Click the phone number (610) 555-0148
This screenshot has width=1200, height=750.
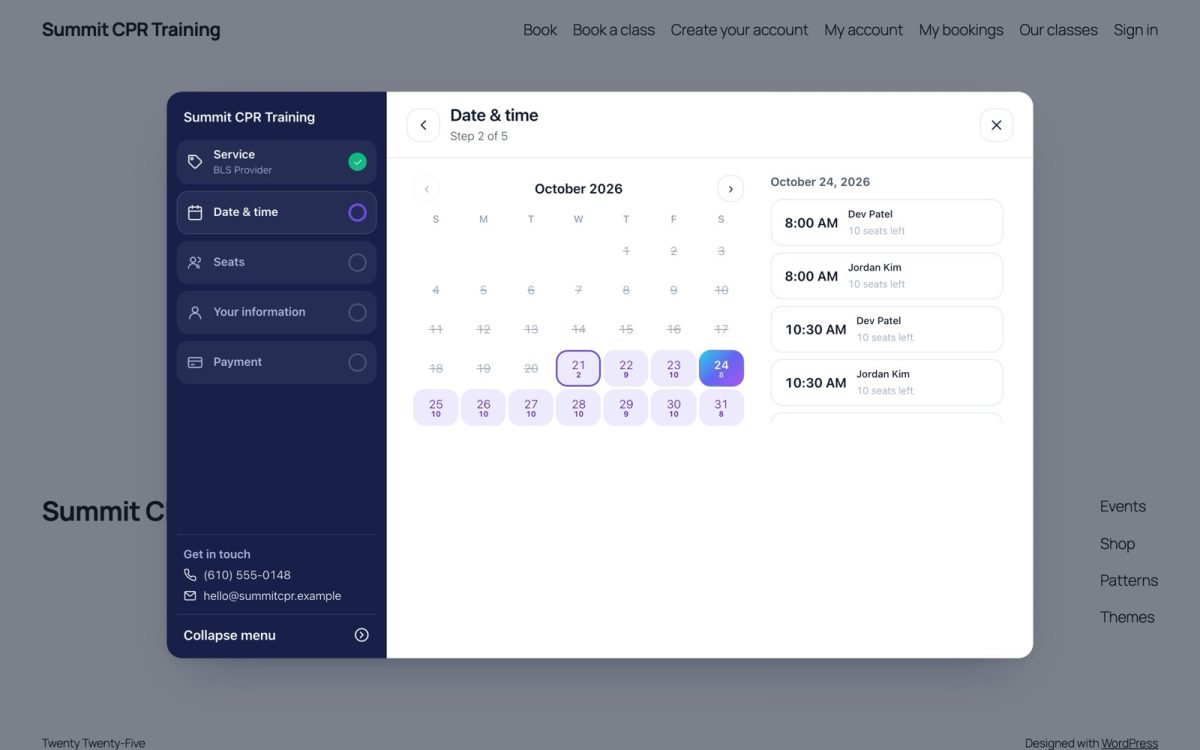coord(247,575)
